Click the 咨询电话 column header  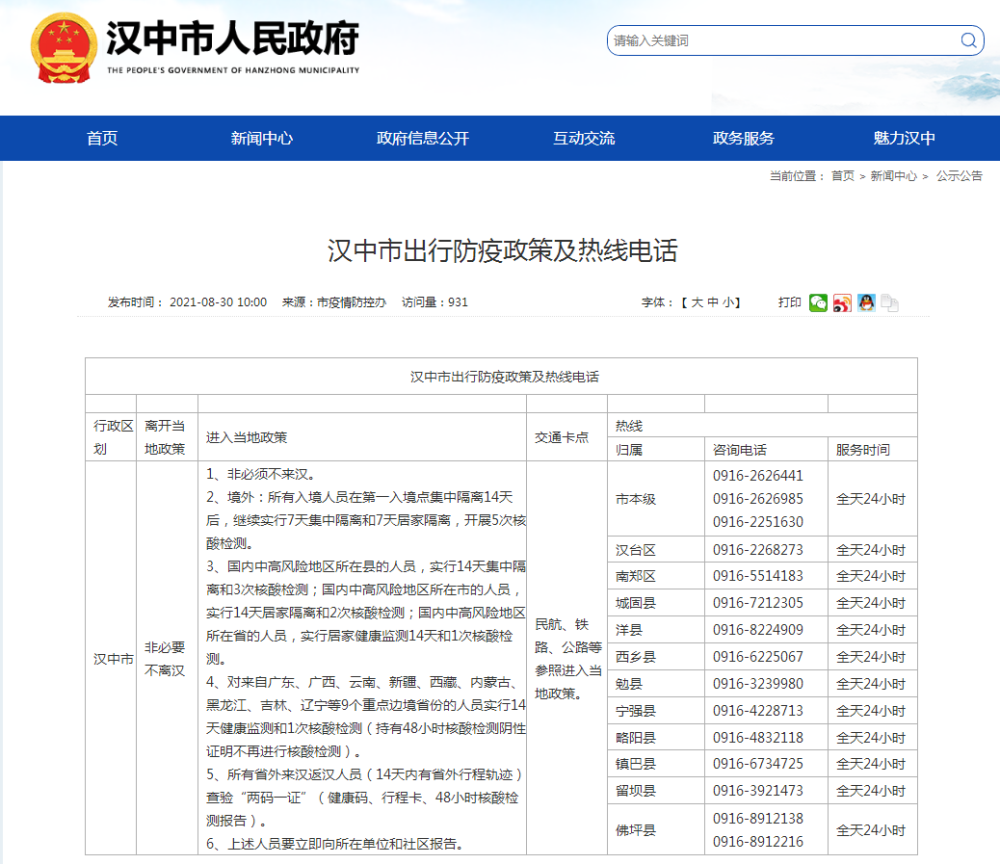click(x=766, y=450)
